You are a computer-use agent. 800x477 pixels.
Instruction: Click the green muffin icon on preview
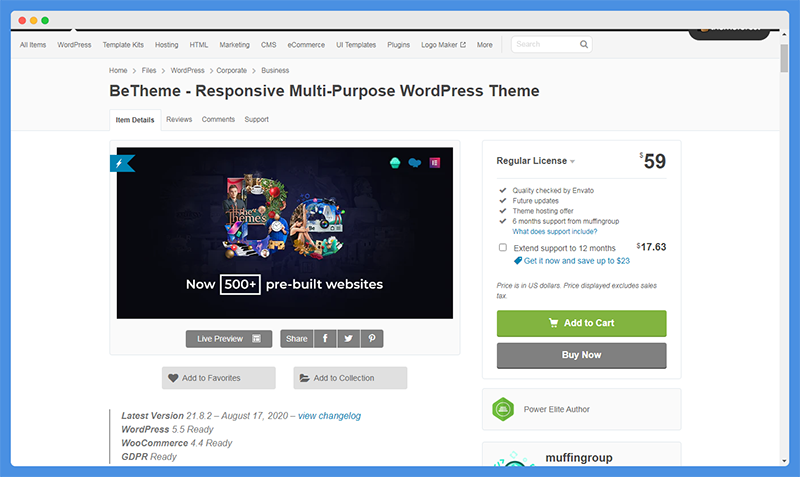[x=395, y=163]
